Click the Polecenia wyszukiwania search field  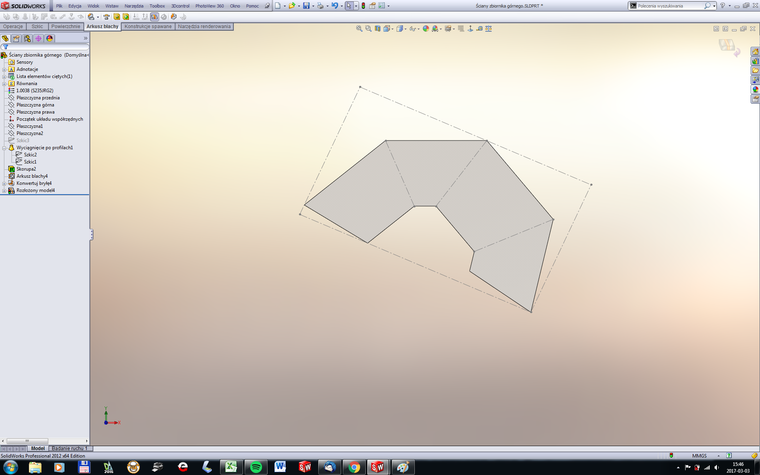pyautogui.click(x=669, y=6)
